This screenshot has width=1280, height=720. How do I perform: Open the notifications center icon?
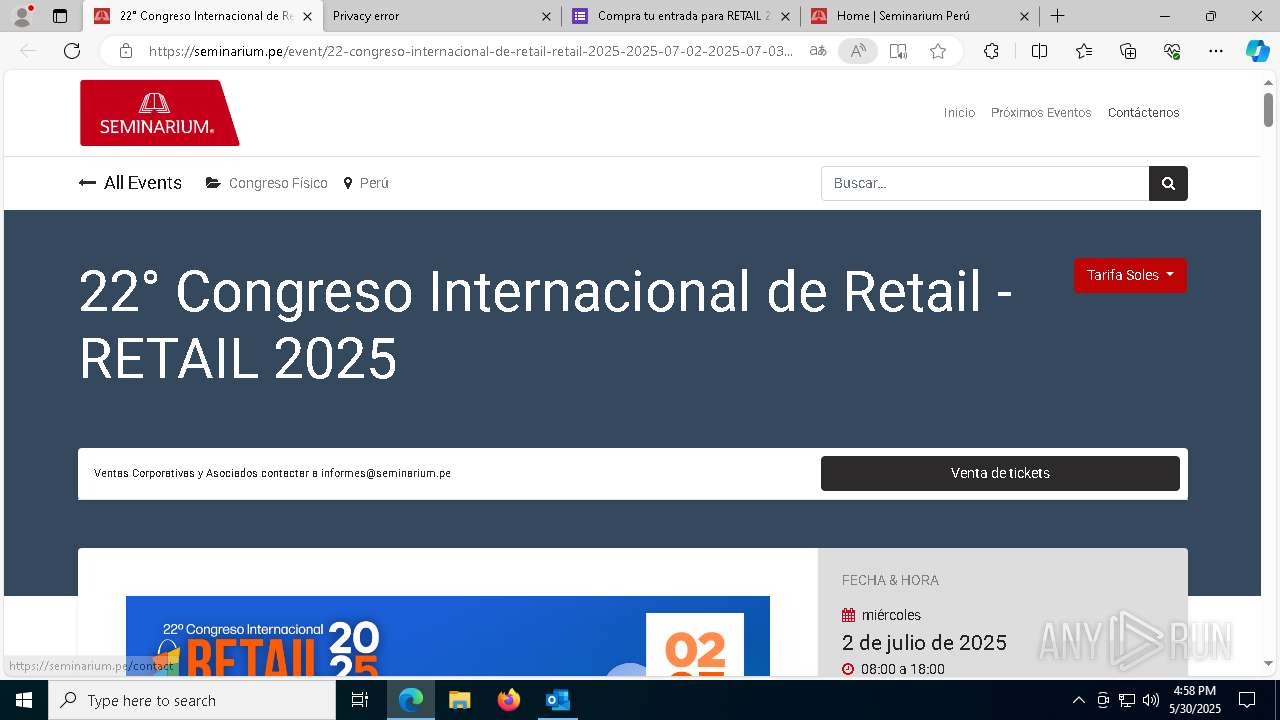click(x=1247, y=700)
